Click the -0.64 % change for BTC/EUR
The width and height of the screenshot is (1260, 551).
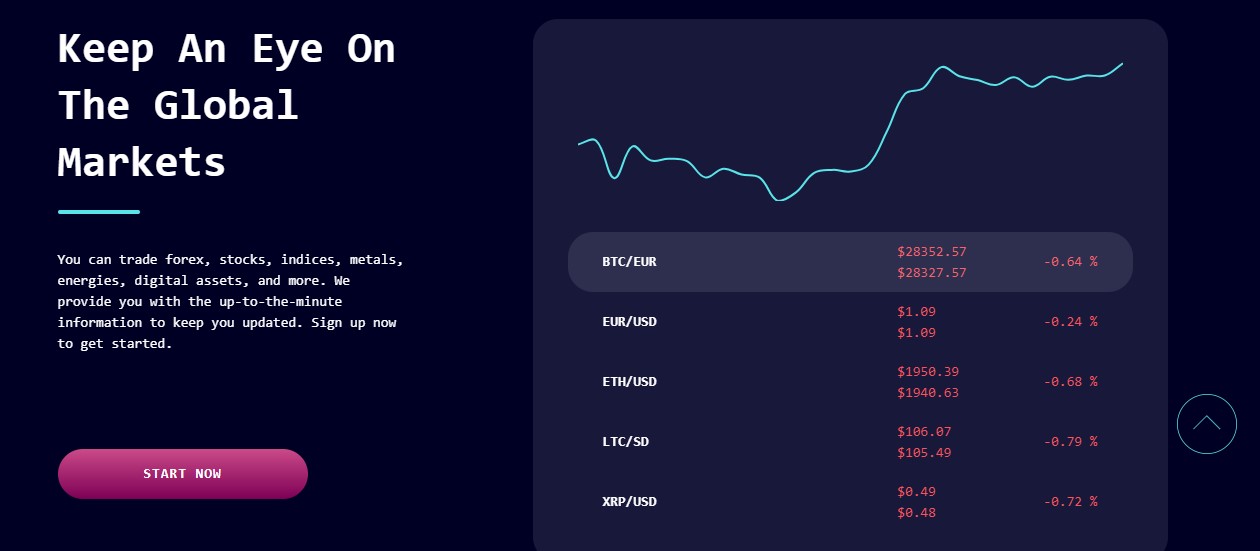point(1070,262)
